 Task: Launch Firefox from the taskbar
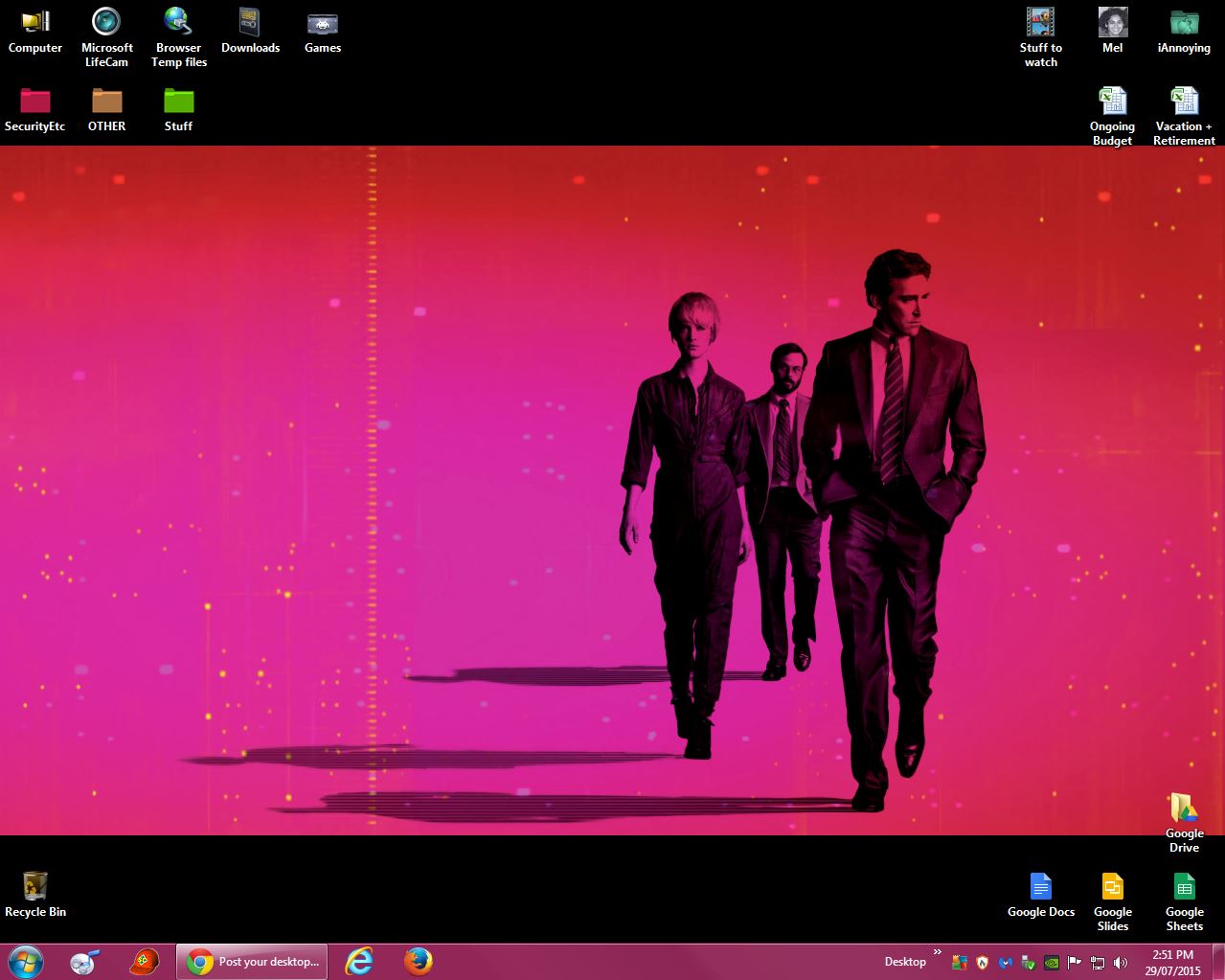418,961
